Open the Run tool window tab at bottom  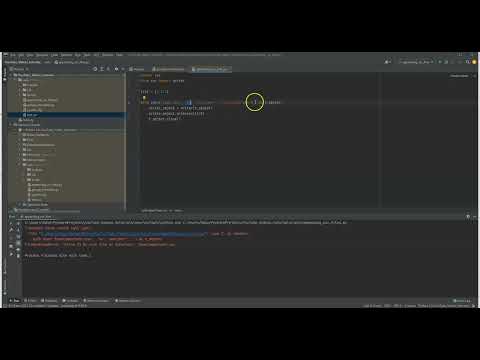pyautogui.click(x=14, y=301)
